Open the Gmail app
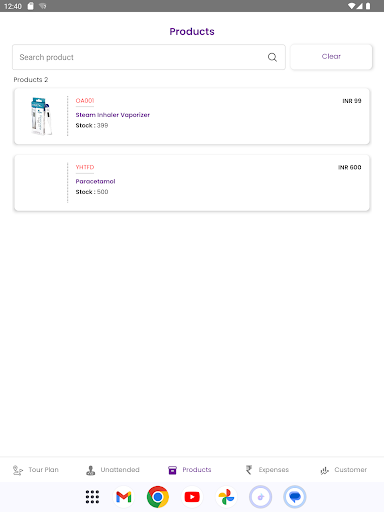The width and height of the screenshot is (384, 512). point(124,497)
